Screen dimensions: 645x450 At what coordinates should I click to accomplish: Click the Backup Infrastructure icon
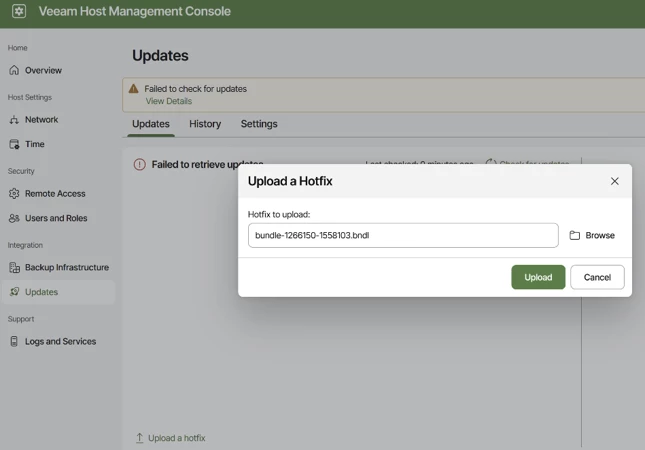[14, 267]
